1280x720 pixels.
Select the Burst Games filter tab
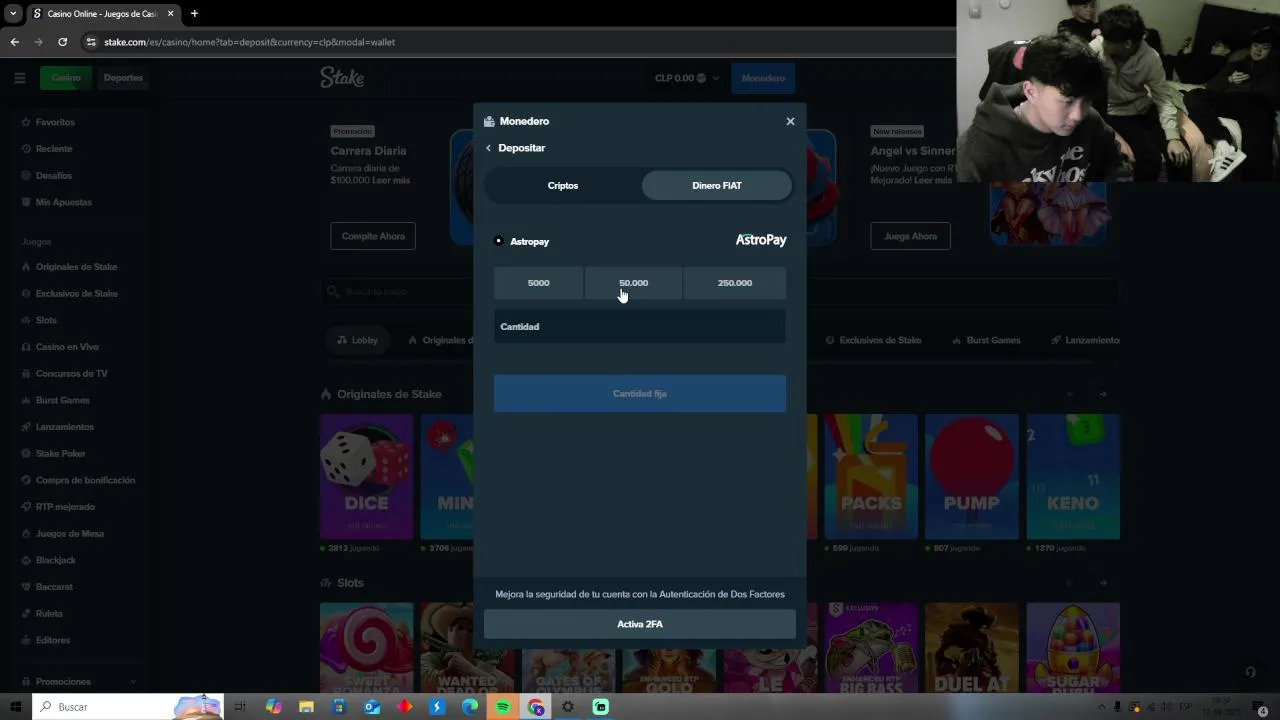tap(985, 340)
